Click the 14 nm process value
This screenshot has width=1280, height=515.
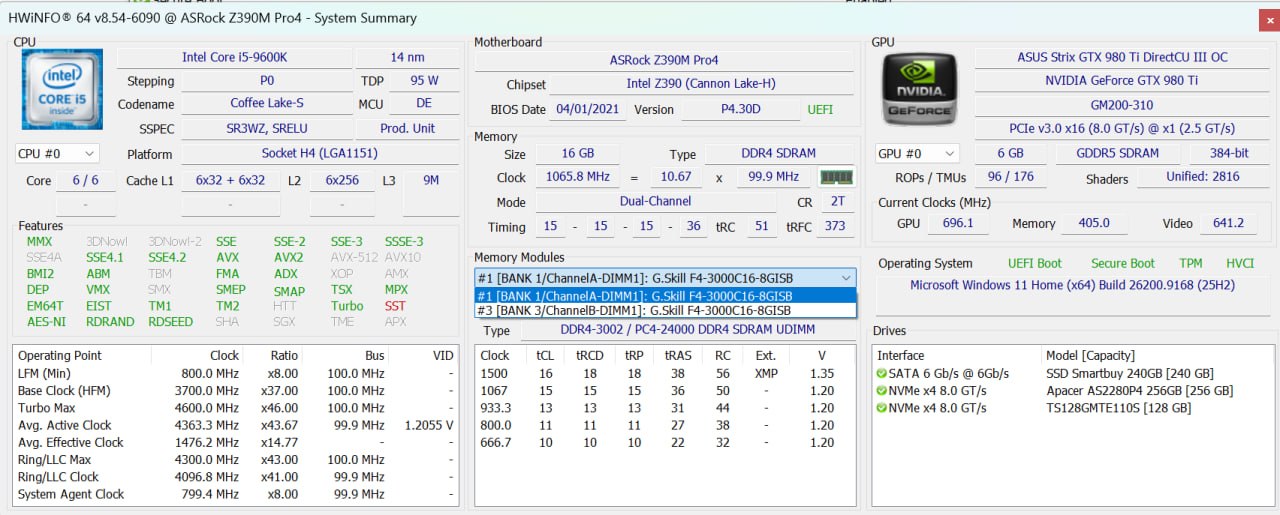pyautogui.click(x=407, y=58)
